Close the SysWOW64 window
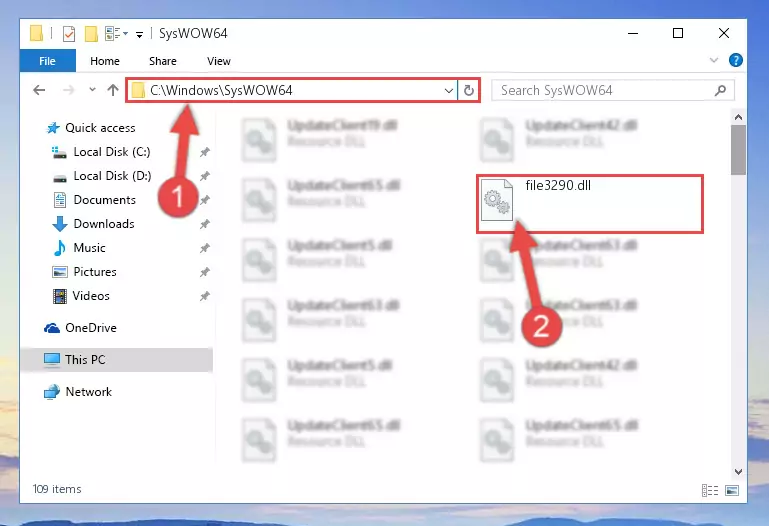Viewport: 769px width, 526px height. pyautogui.click(x=723, y=33)
